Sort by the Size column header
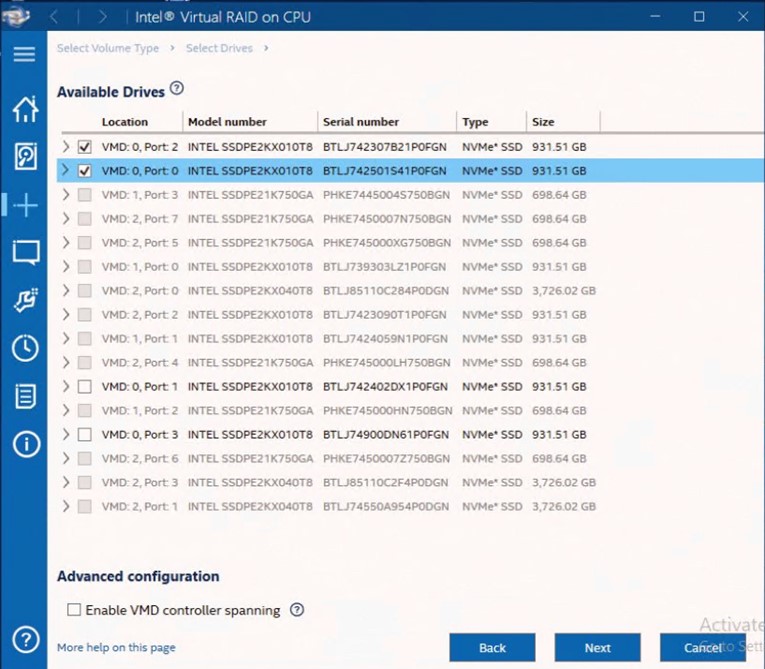Screen dimensions: 765x669 543,122
